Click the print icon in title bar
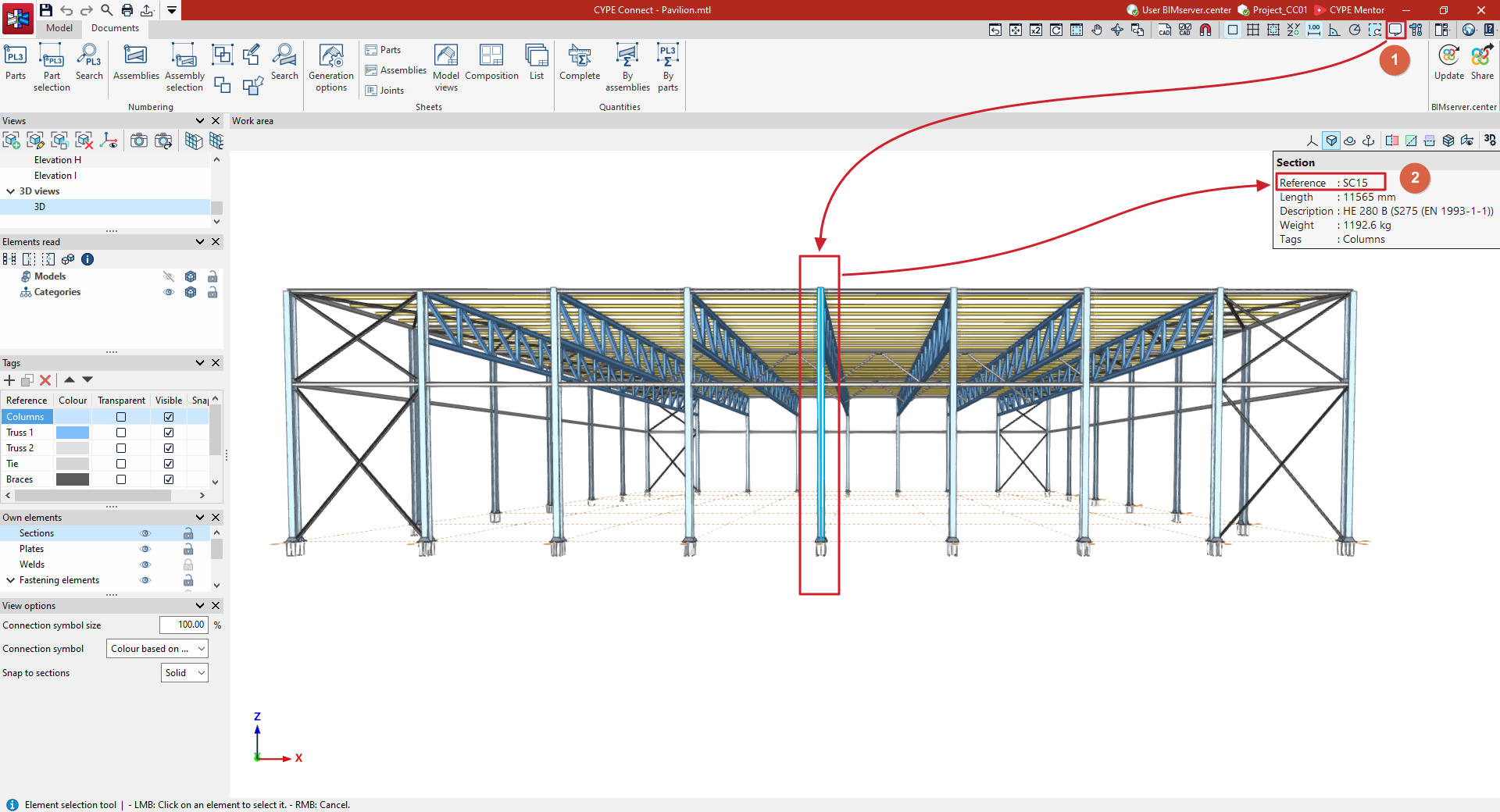This screenshot has width=1500, height=812. point(127,10)
